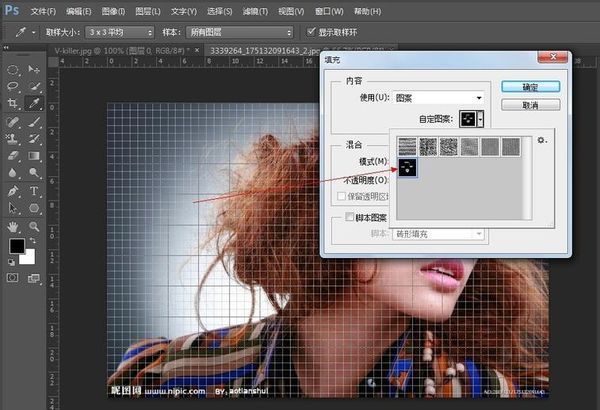Select the Hand tool
This screenshot has width=600, height=410.
(14, 226)
